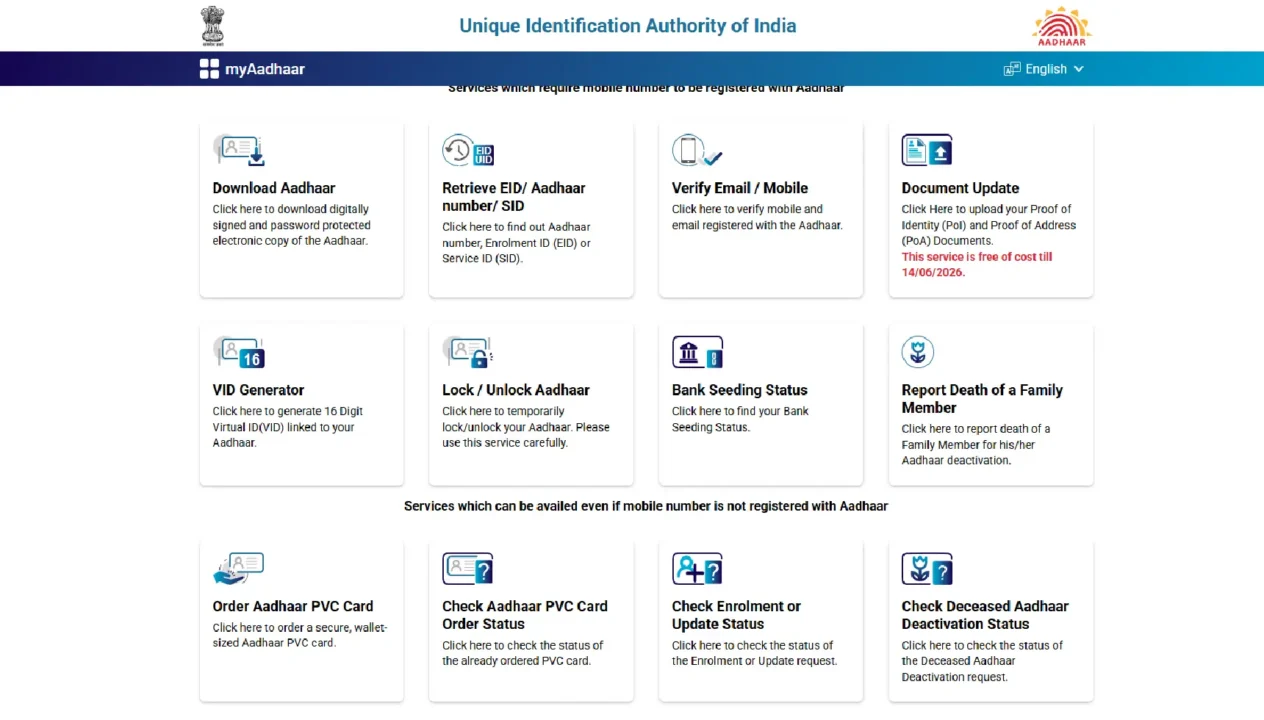Open the Verify Email / Mobile service
The width and height of the screenshot is (1264, 720).
[x=761, y=210]
